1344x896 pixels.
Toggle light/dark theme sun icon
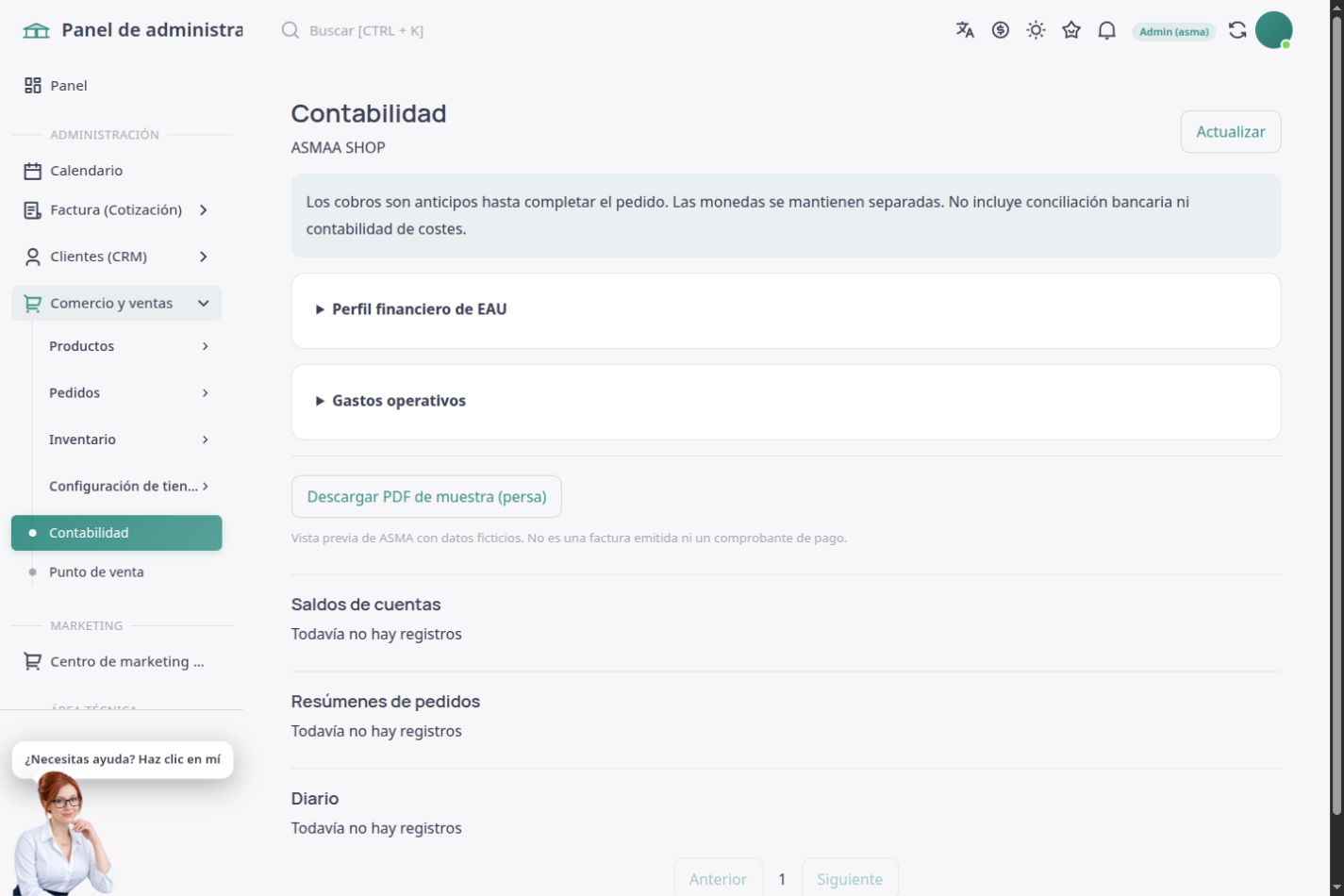pos(1037,30)
